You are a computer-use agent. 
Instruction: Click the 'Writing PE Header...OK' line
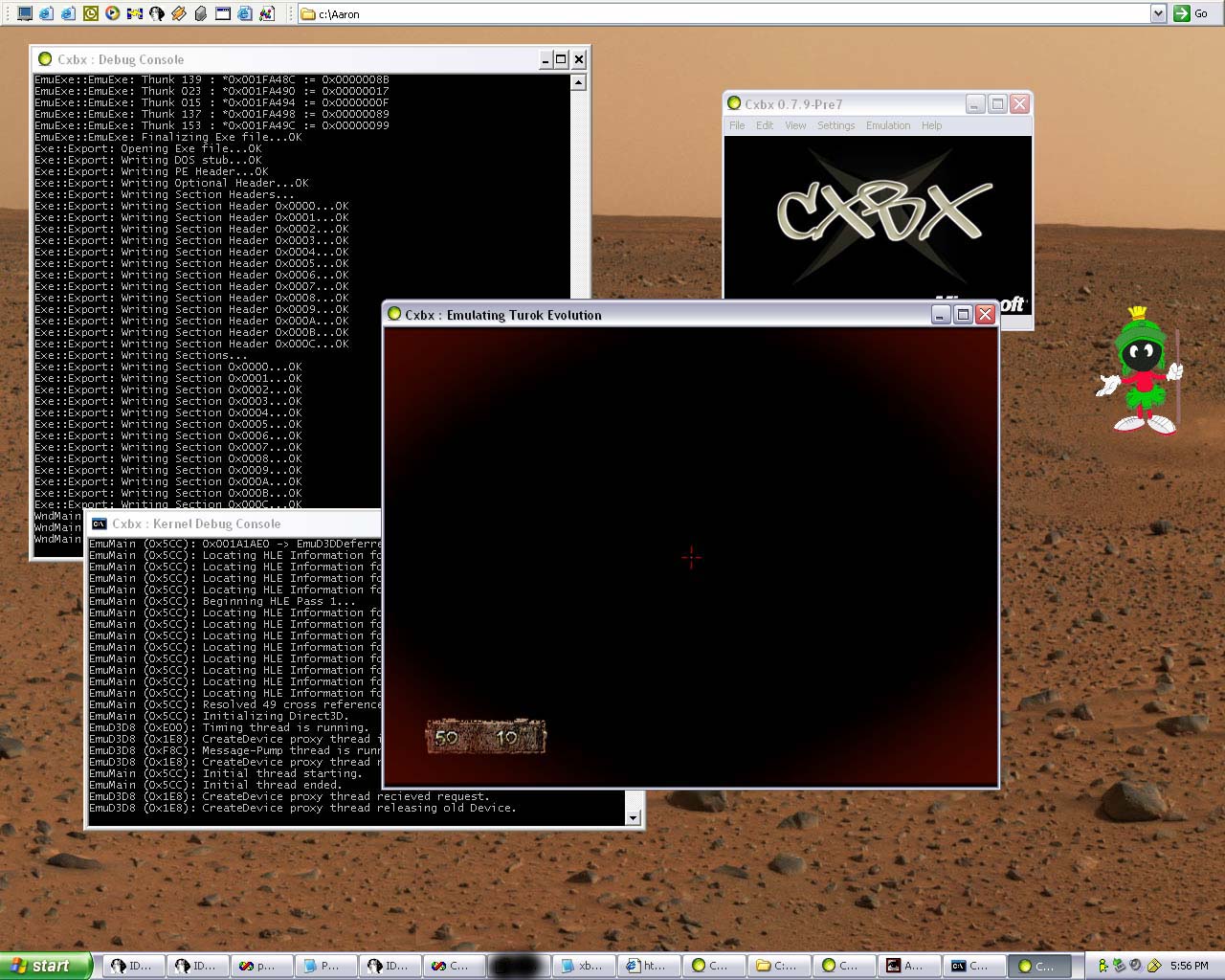[x=151, y=171]
